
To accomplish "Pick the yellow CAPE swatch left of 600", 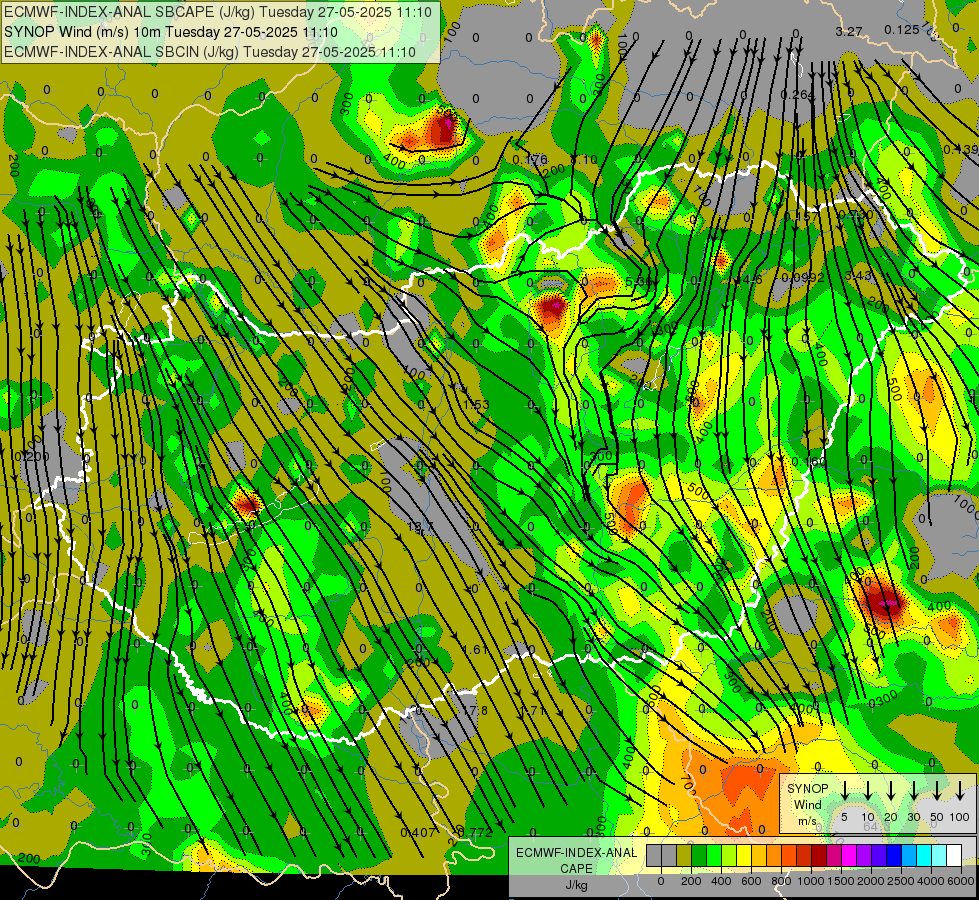I will point(744,855).
